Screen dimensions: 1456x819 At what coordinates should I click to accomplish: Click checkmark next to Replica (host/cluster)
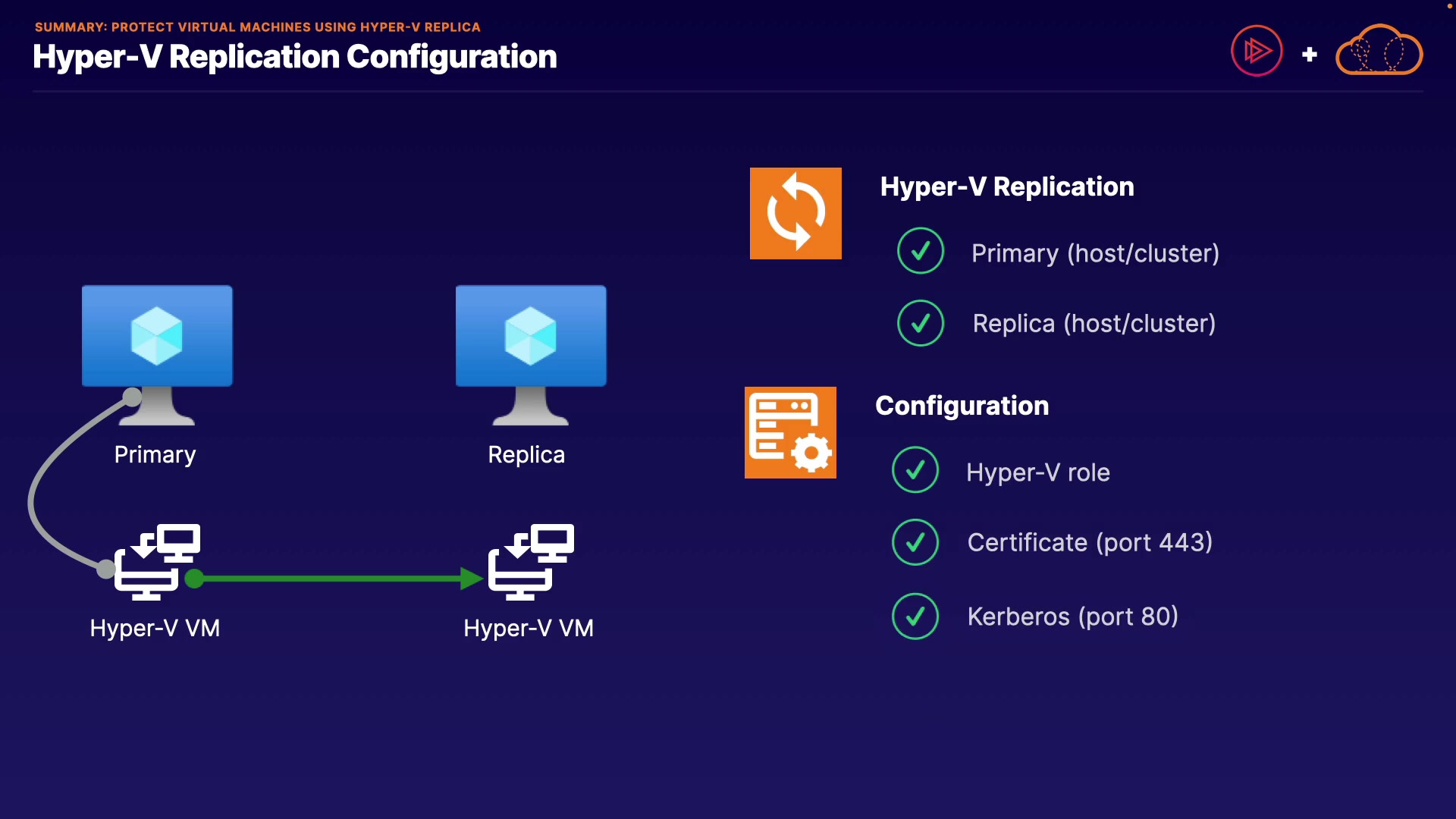920,323
